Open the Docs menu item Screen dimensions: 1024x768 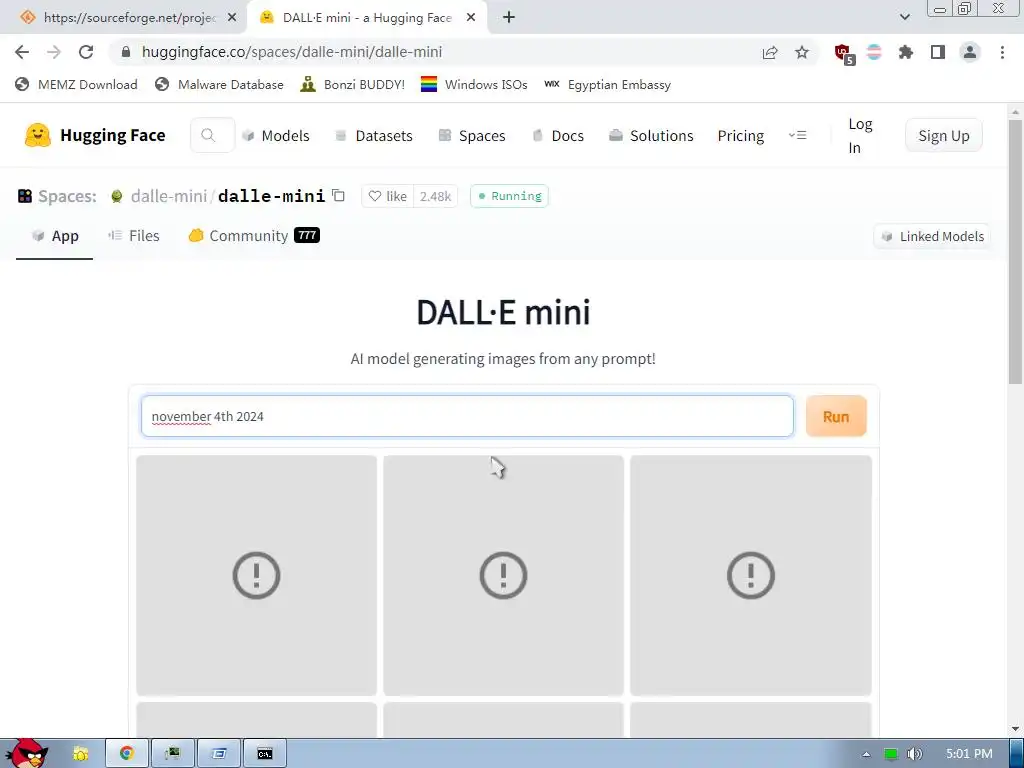click(x=558, y=135)
